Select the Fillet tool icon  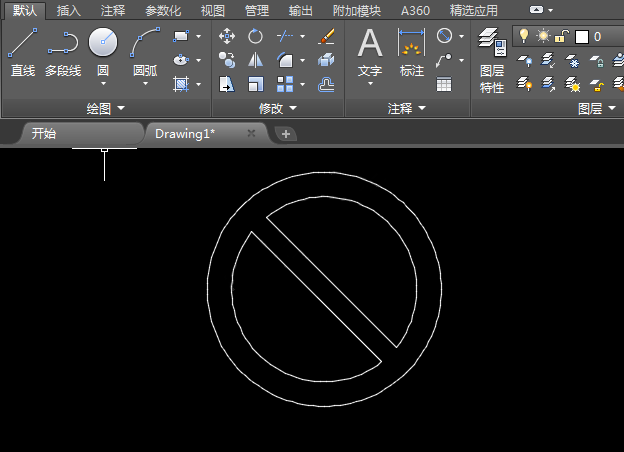(285, 60)
